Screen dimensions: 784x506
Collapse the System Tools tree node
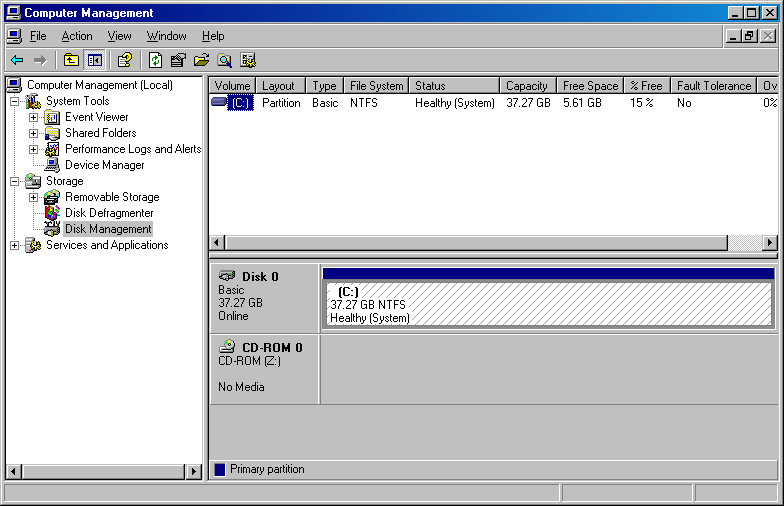[x=14, y=101]
